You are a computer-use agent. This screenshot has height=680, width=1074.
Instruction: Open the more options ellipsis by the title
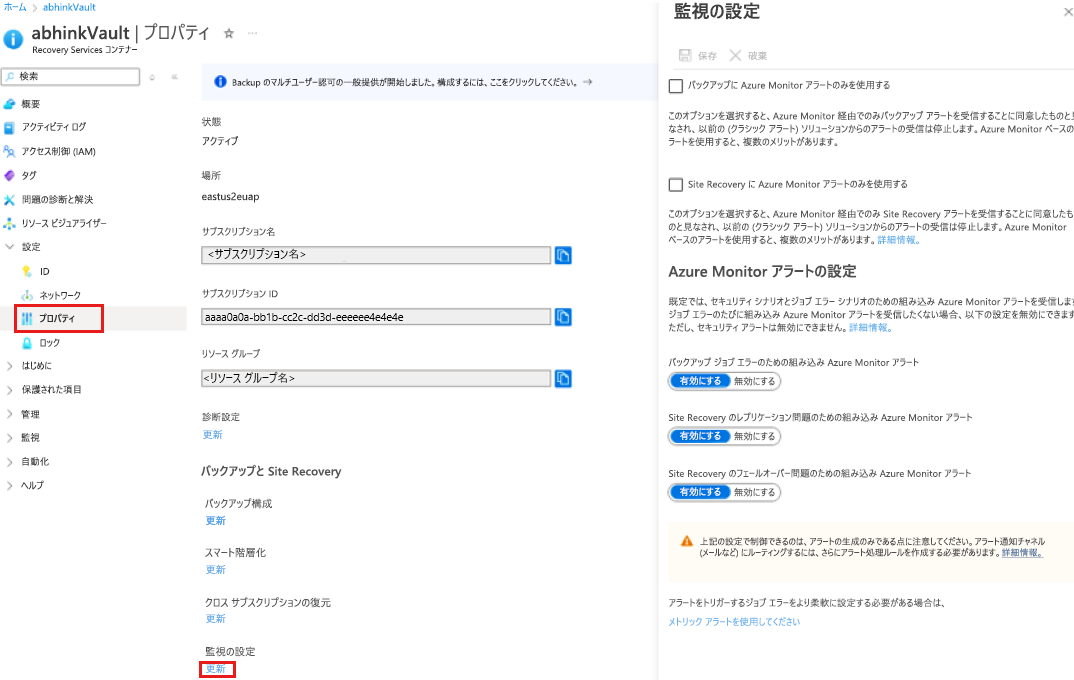(253, 33)
